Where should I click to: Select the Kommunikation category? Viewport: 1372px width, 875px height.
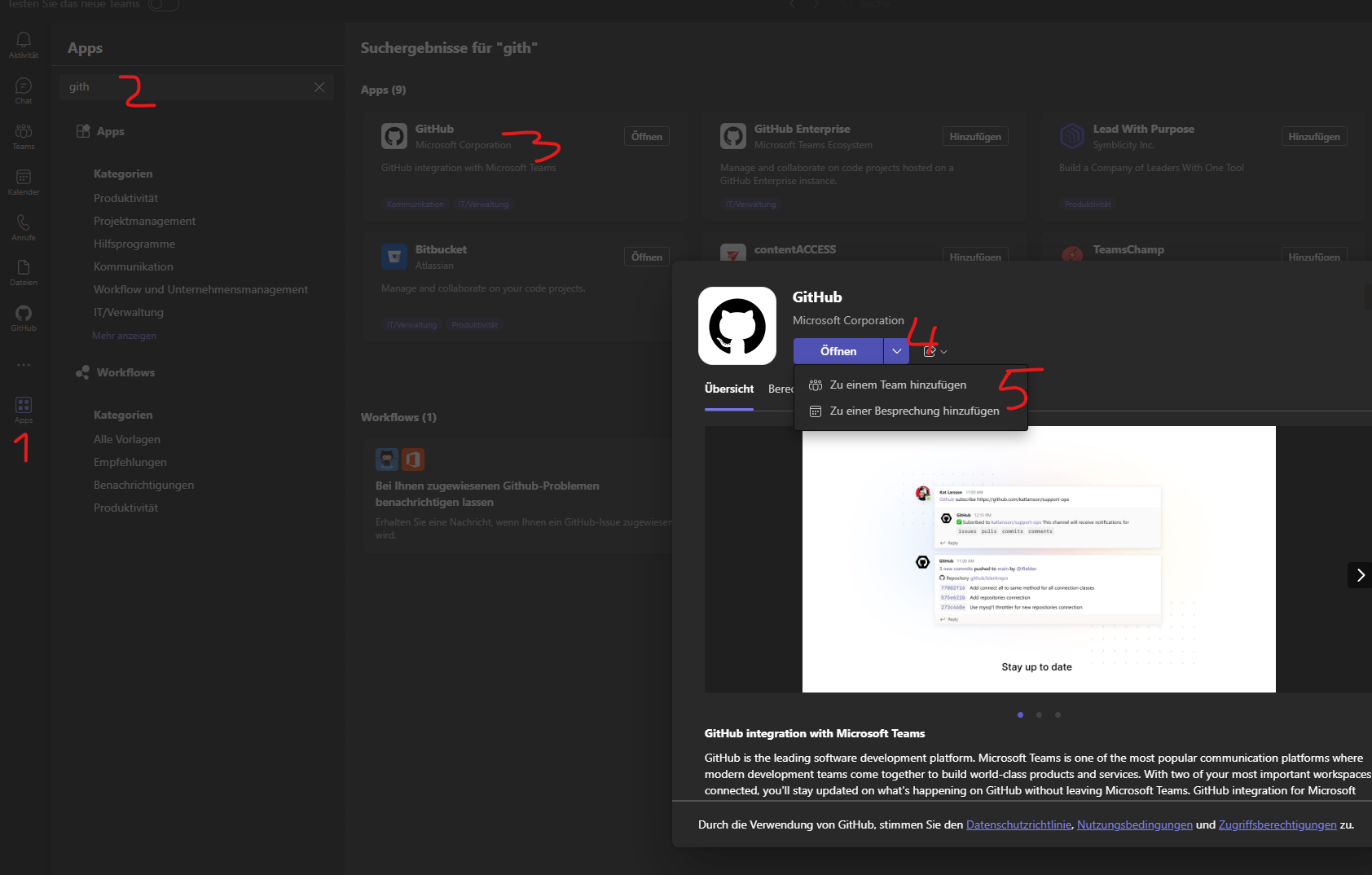[x=133, y=266]
